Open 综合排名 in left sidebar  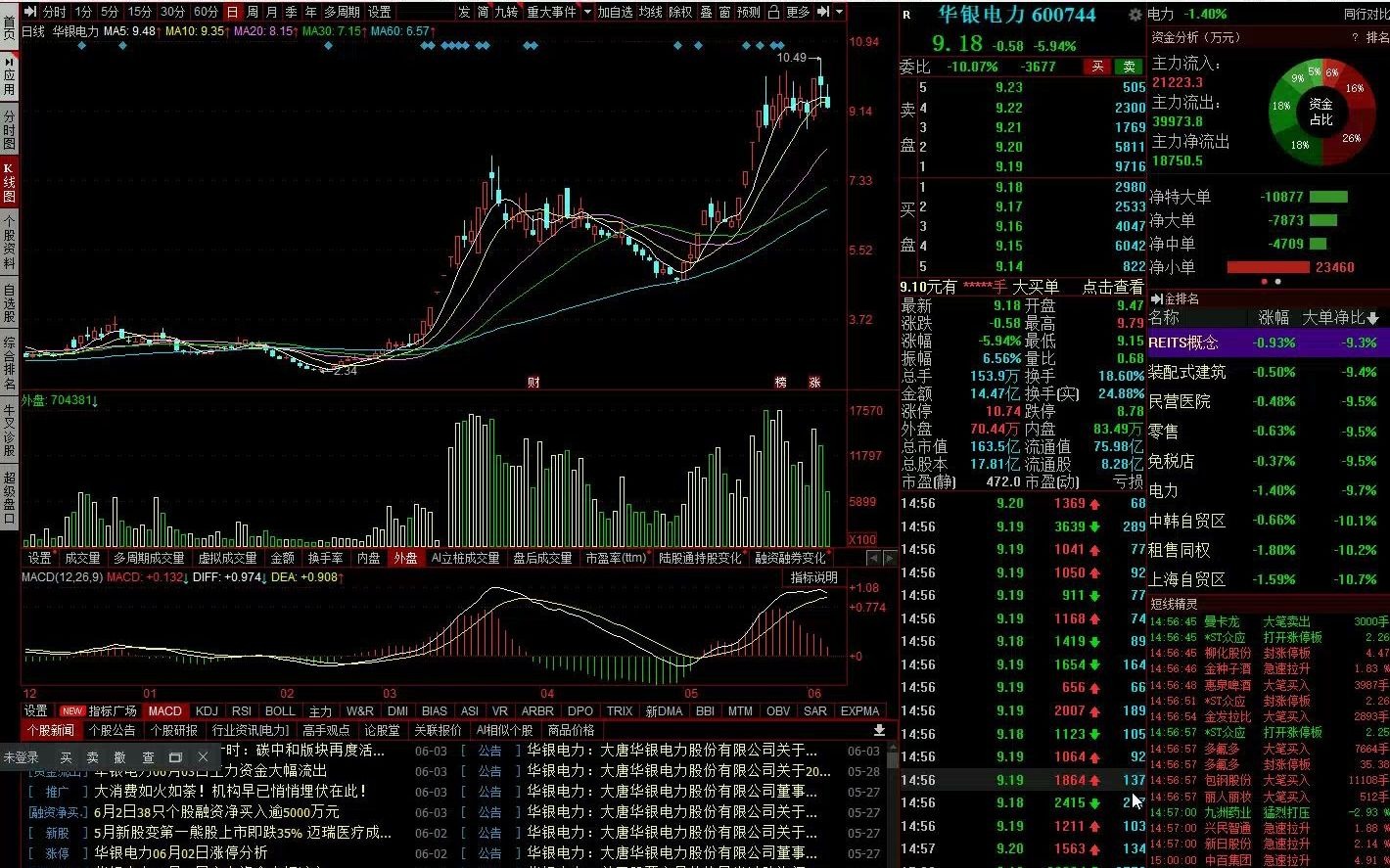pos(9,364)
